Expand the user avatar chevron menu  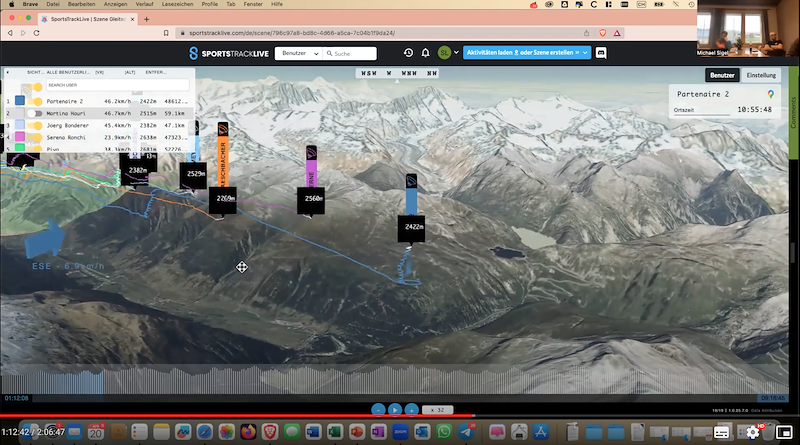pos(456,53)
